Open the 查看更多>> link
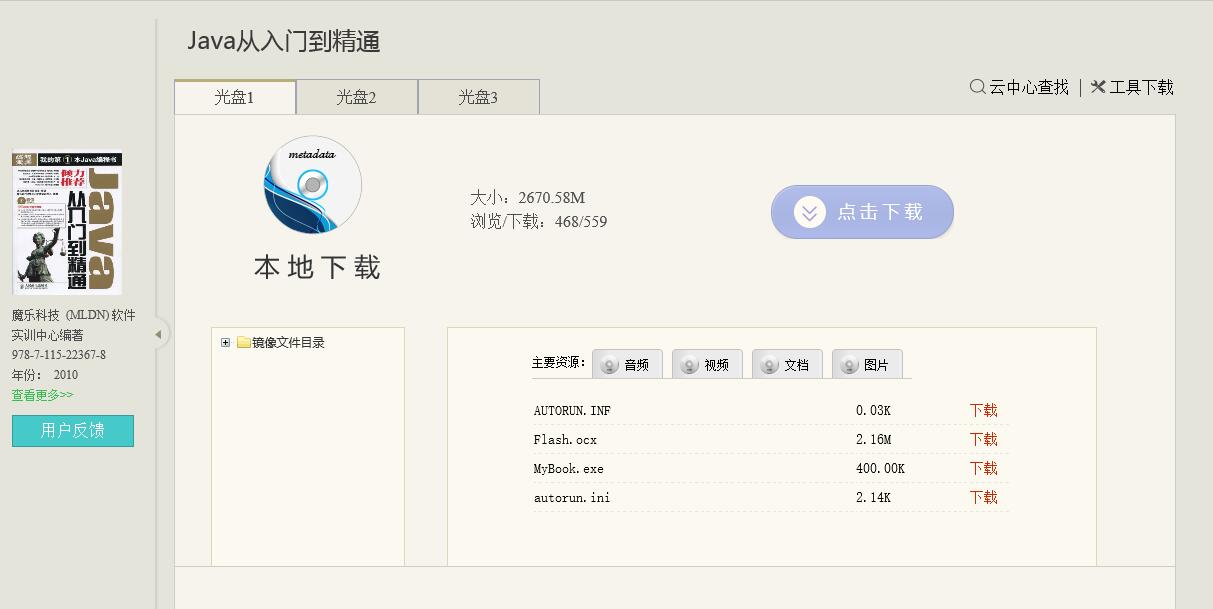1213x609 pixels. (x=42, y=395)
